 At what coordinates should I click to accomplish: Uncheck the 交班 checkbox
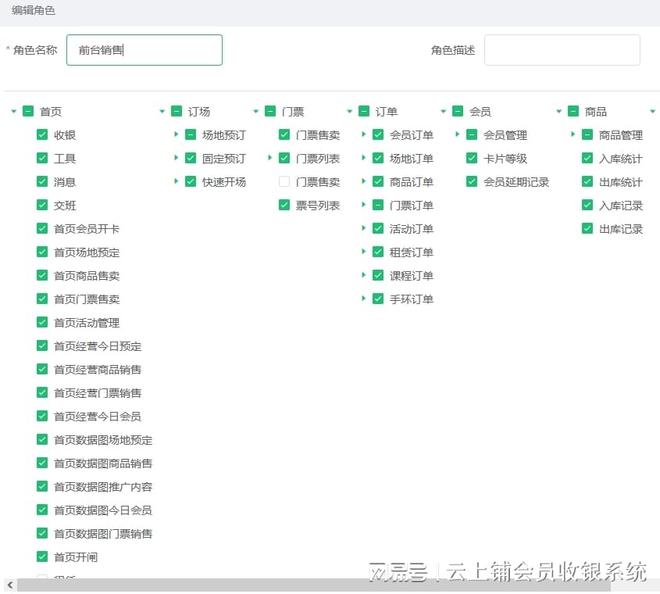42,205
